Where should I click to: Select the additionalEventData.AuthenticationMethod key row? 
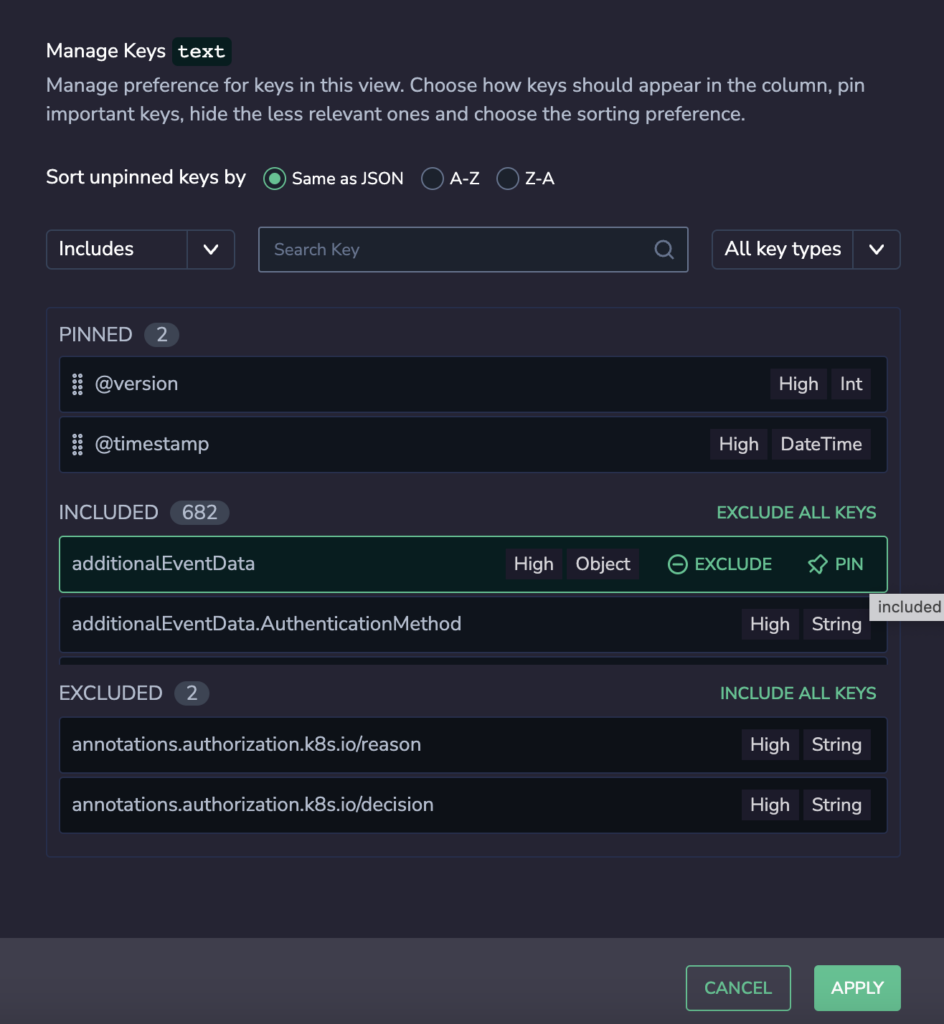(473, 624)
